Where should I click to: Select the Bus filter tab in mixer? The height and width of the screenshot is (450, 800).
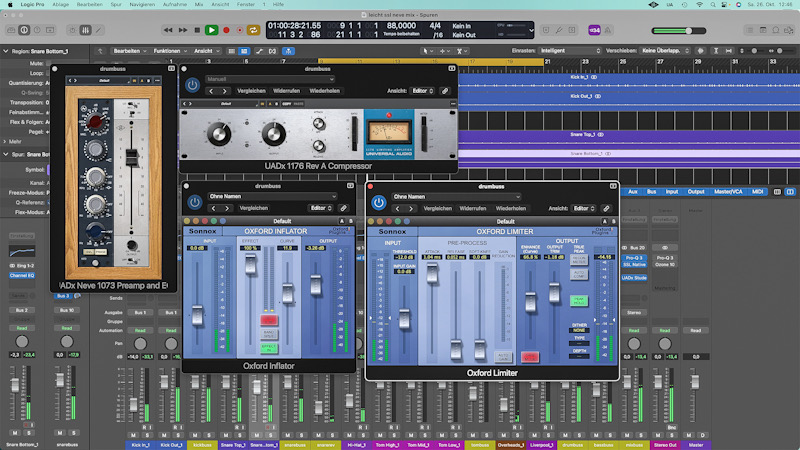(x=652, y=192)
